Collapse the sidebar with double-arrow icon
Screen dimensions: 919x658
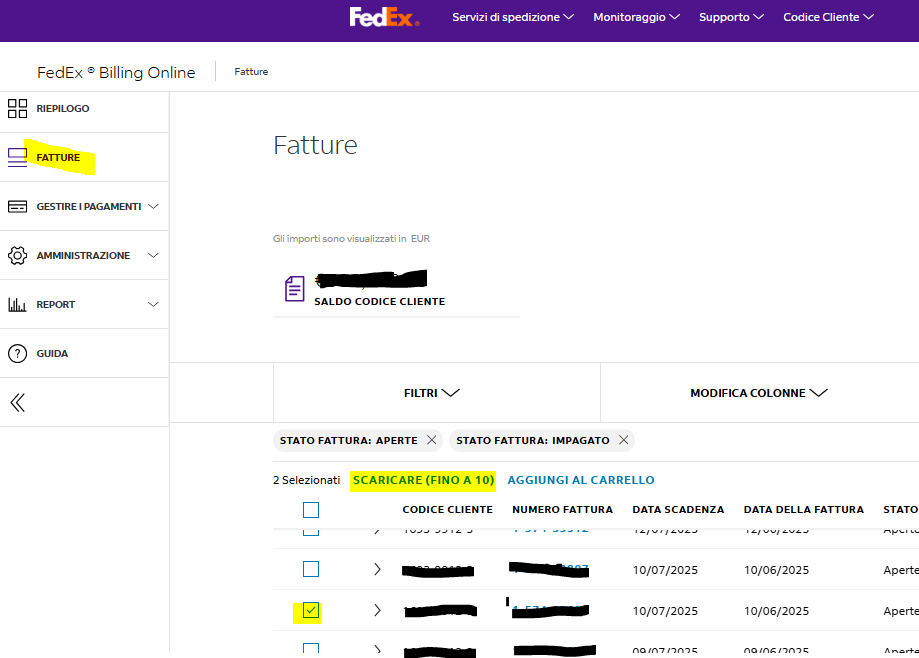tap(18, 403)
